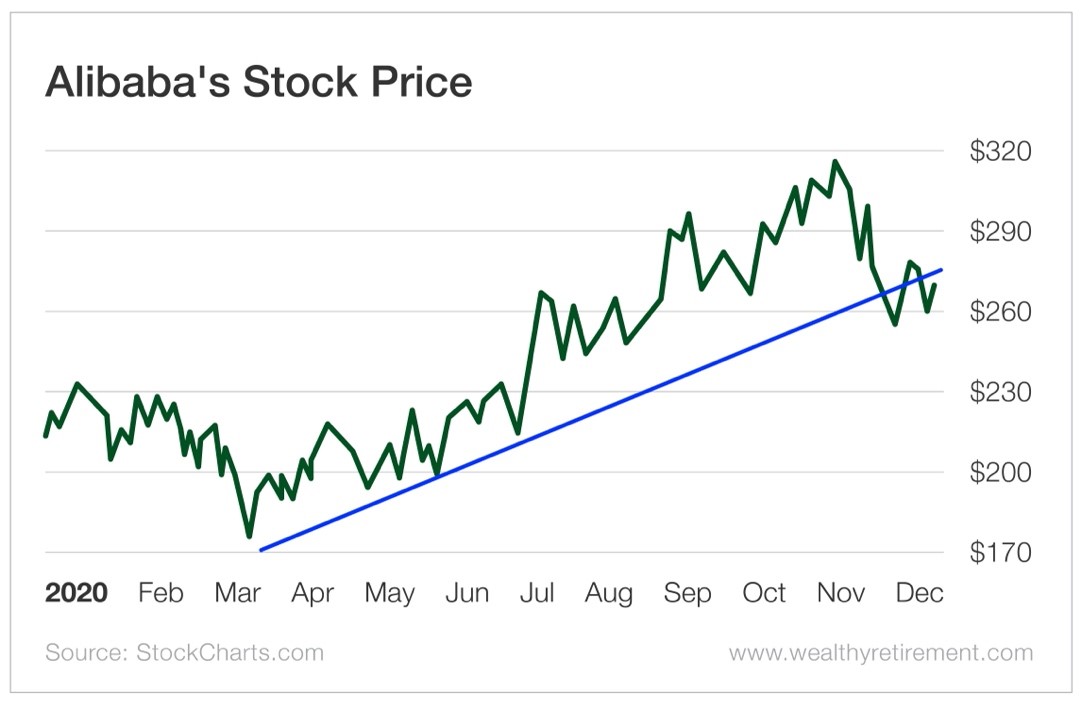The image size is (1082, 706).
Task: Select the Jul month label
Action: pos(537,593)
